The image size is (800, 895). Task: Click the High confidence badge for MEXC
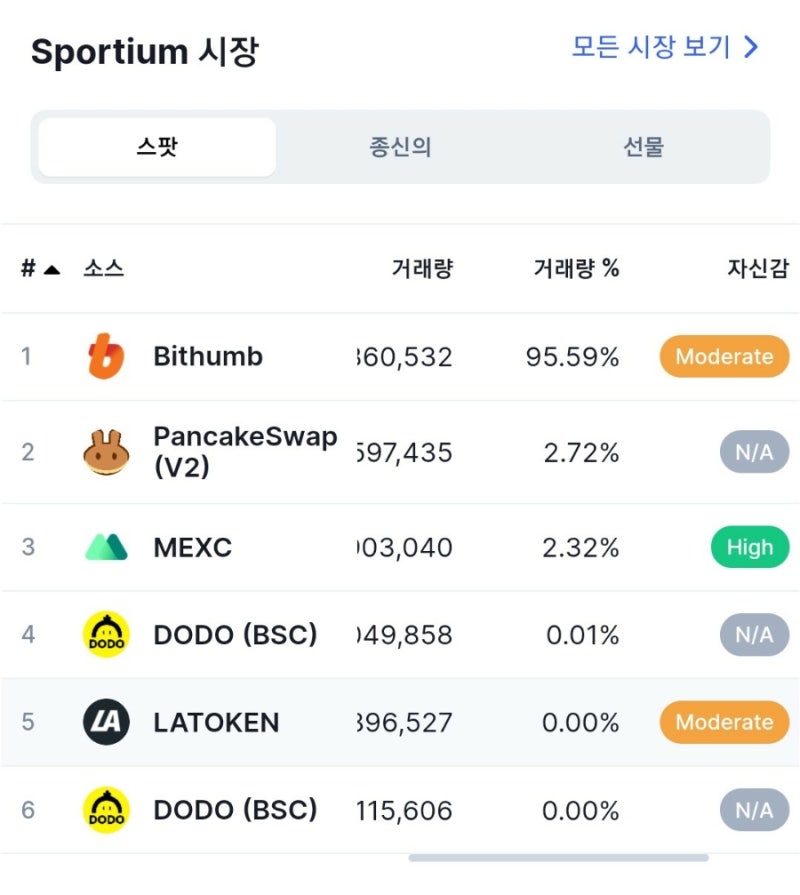750,547
